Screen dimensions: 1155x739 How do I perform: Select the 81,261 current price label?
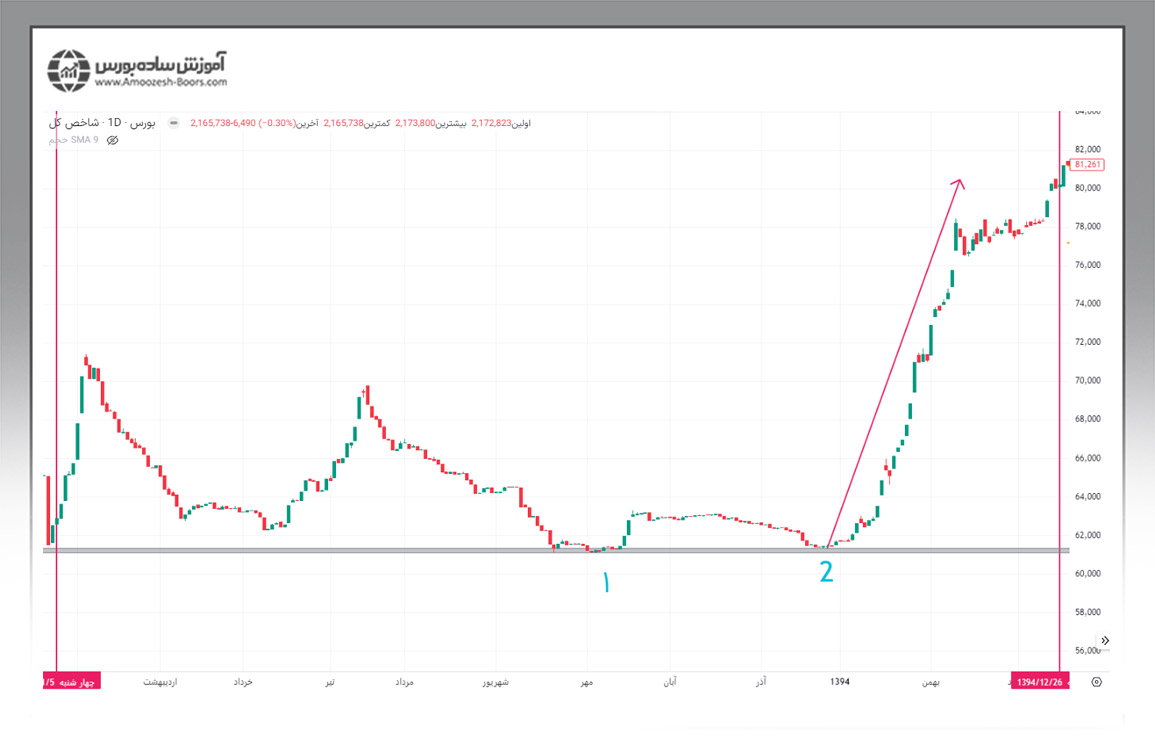tap(1088, 164)
